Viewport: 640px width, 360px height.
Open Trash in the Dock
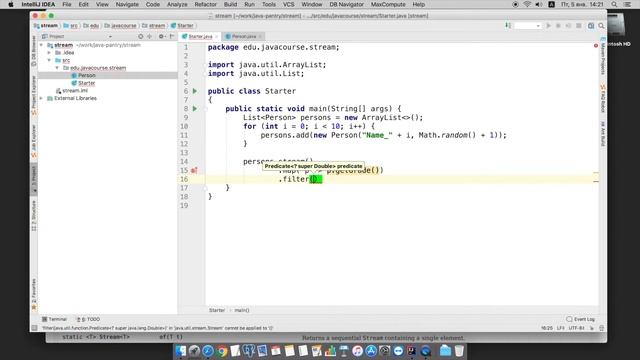[x=459, y=351]
